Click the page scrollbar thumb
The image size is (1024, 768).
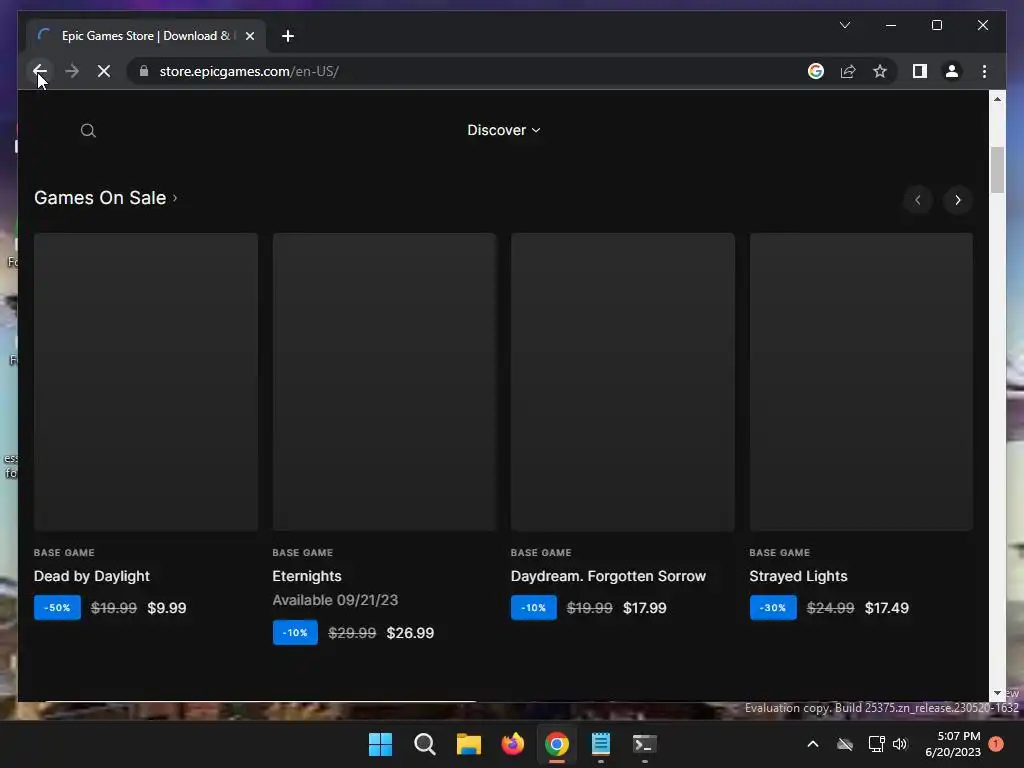[x=997, y=170]
